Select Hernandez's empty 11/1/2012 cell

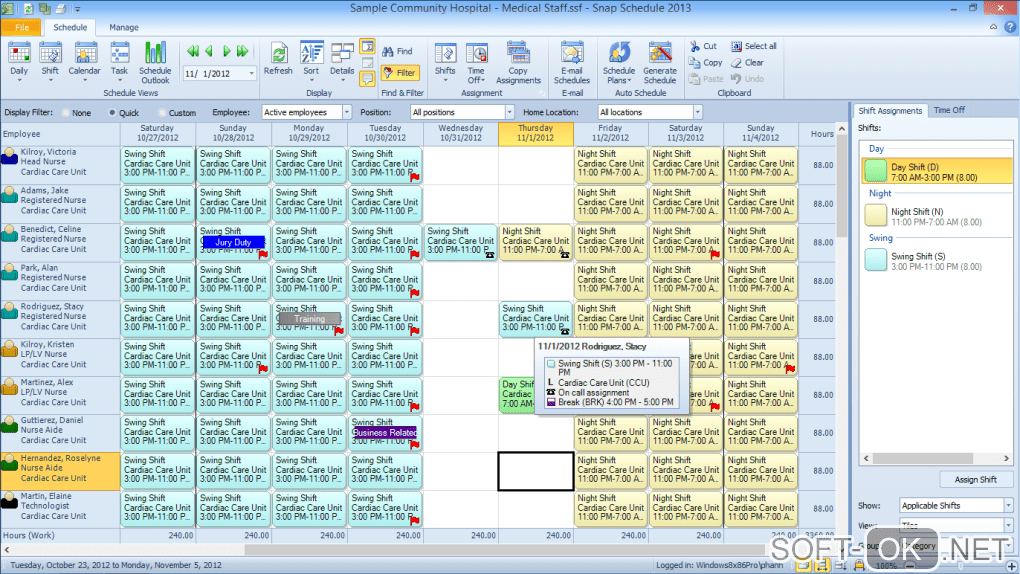(x=535, y=471)
